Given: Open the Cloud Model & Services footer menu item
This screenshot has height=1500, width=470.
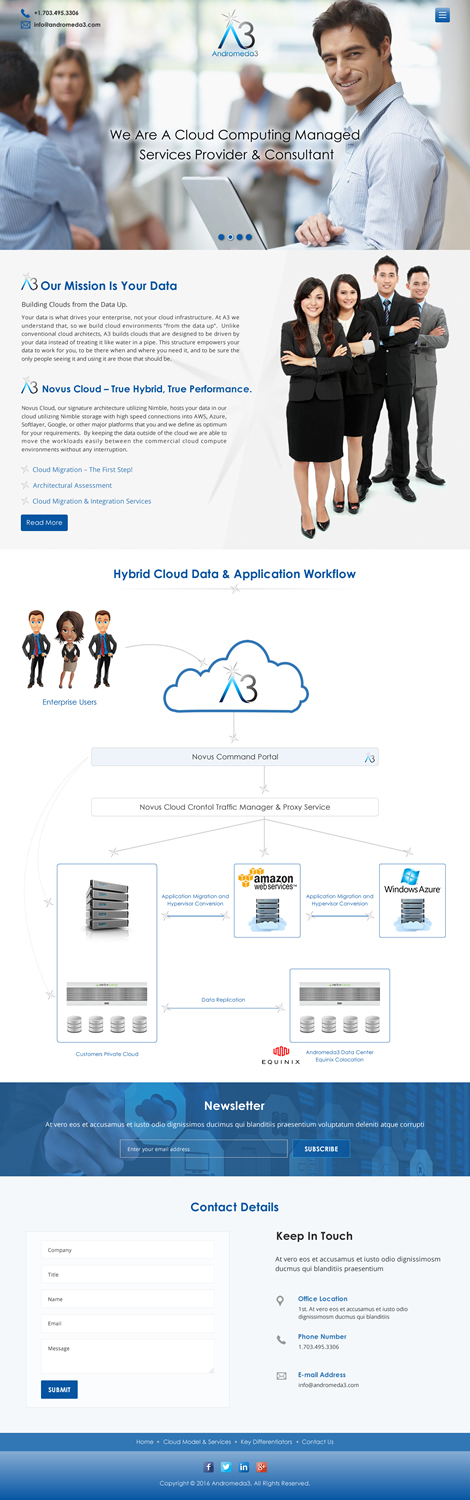Looking at the screenshot, I should point(197,1442).
